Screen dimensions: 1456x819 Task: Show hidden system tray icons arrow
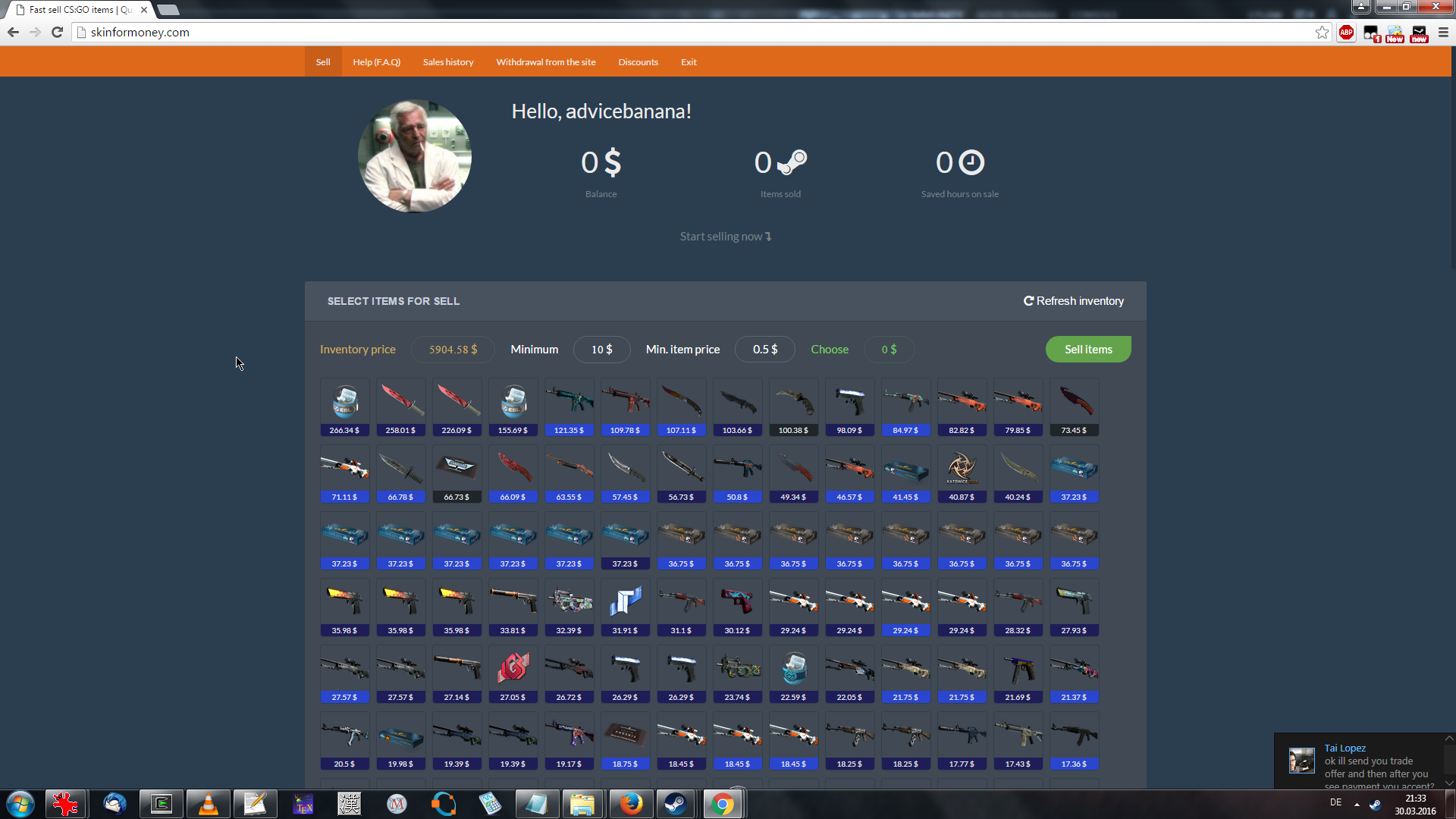pos(1357,804)
